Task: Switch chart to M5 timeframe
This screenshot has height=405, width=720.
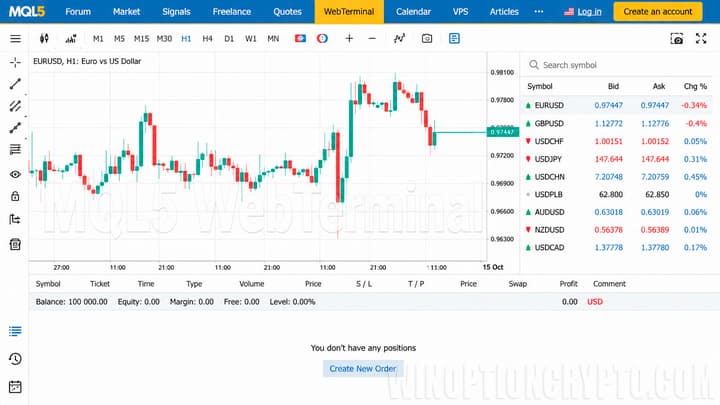Action: pos(119,39)
